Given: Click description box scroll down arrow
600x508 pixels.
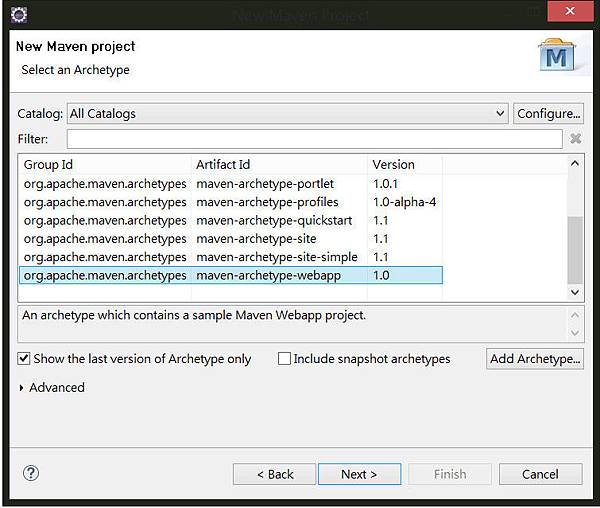Looking at the screenshot, I should [x=575, y=333].
